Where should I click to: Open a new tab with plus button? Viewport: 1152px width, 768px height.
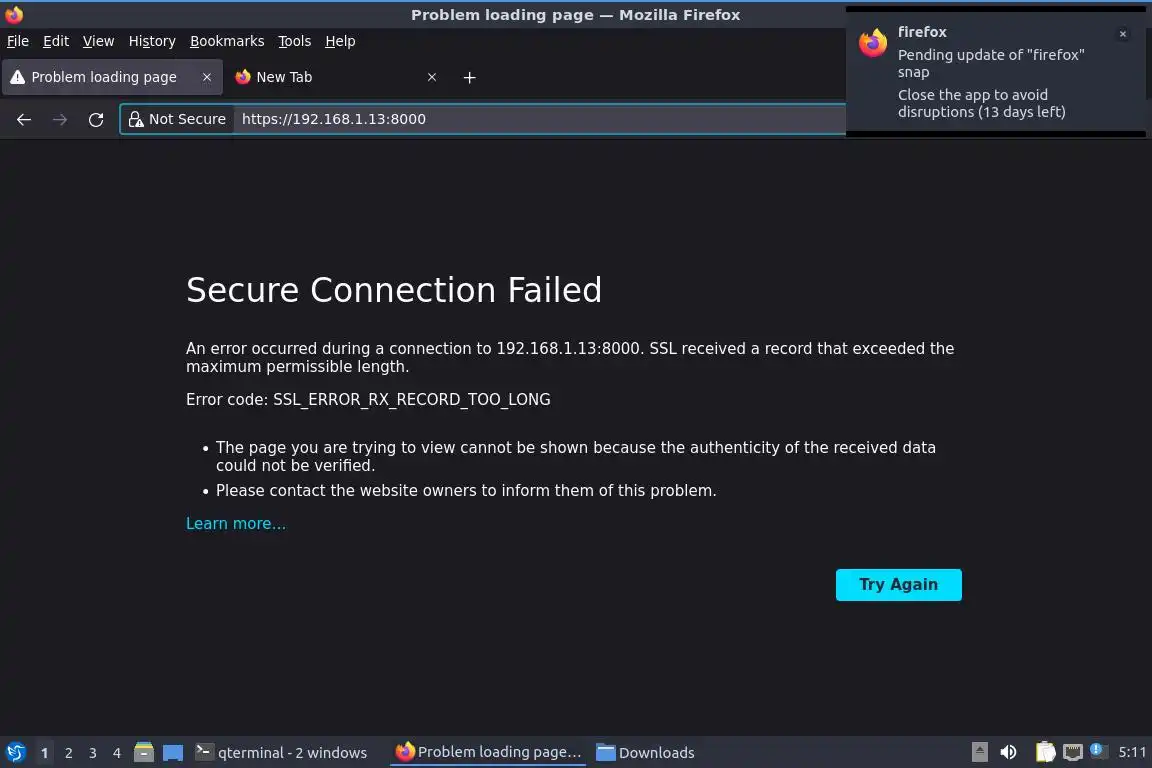pyautogui.click(x=470, y=77)
